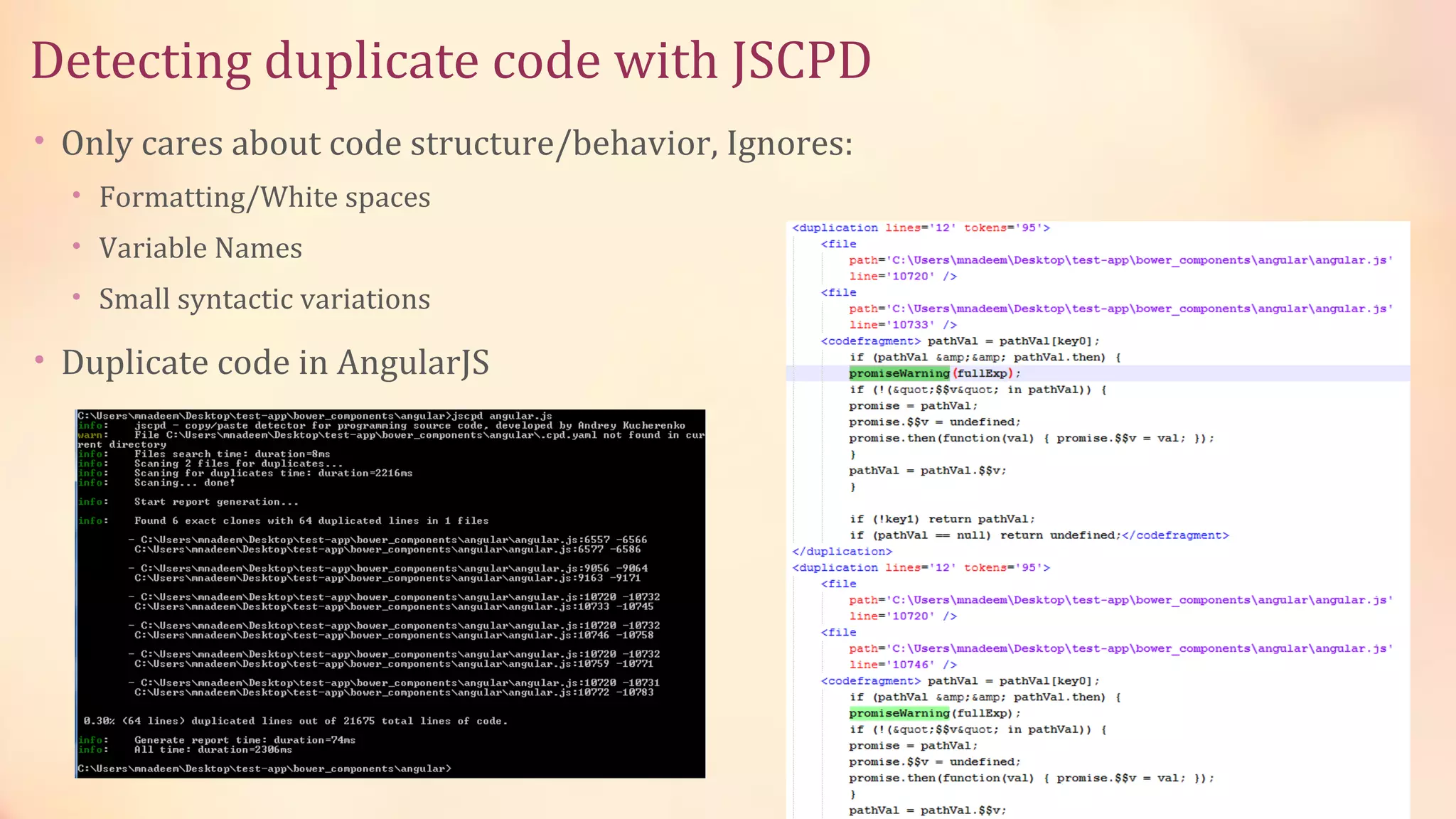The image size is (1456, 819).
Task: Select the 'Duplicate code in AngularJS' bullet
Action: coord(275,363)
